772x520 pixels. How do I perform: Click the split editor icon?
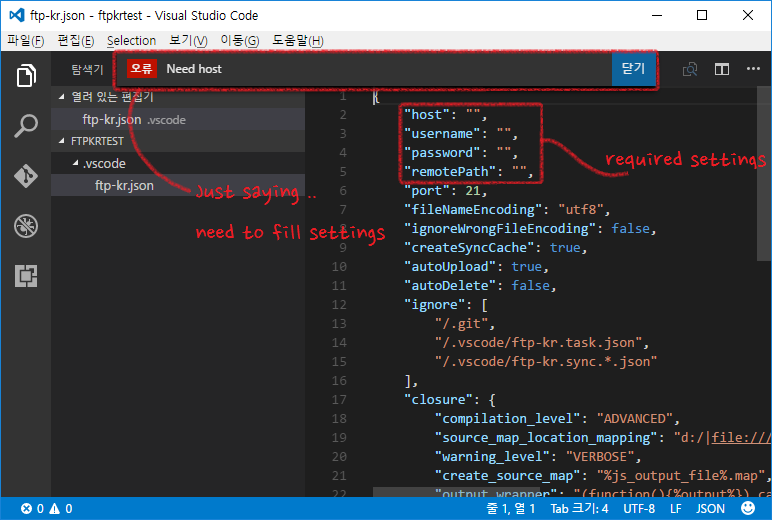coord(722,69)
